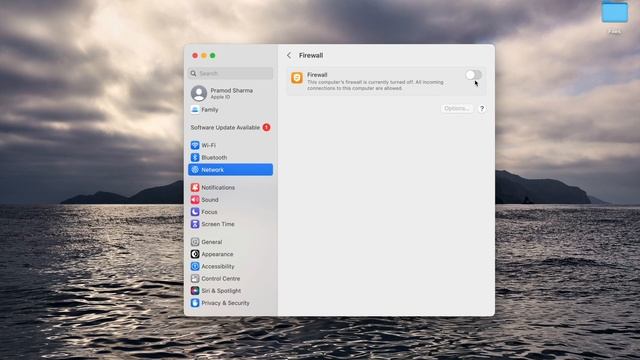Close the System Settings window
This screenshot has width=640, height=360.
click(195, 56)
